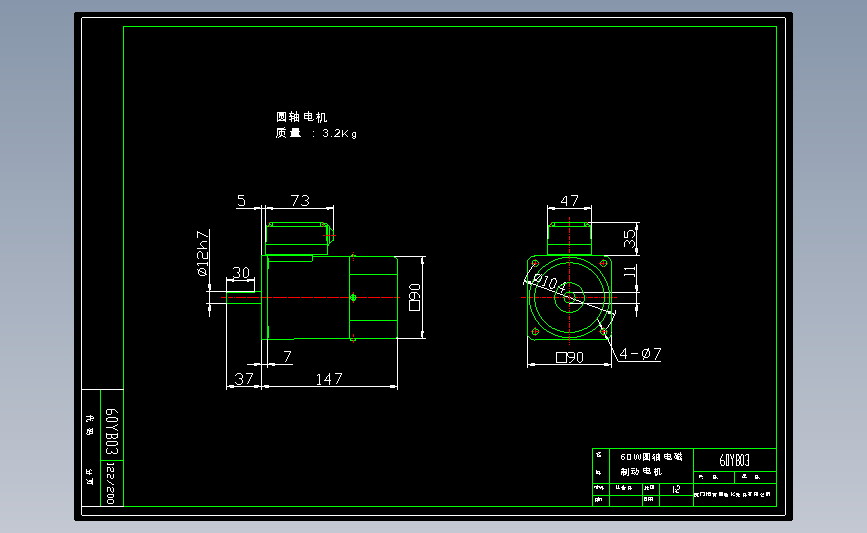Select the rotated '122/200' margin text

(x=110, y=484)
